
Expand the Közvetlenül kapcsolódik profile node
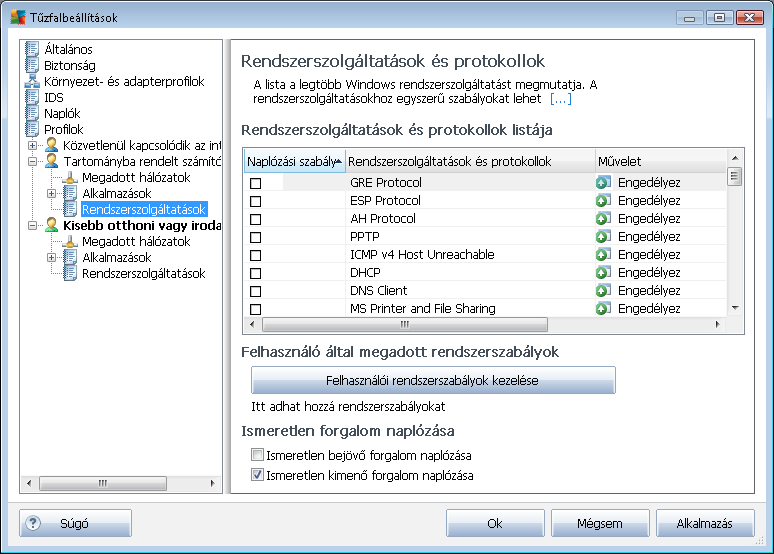(32, 146)
